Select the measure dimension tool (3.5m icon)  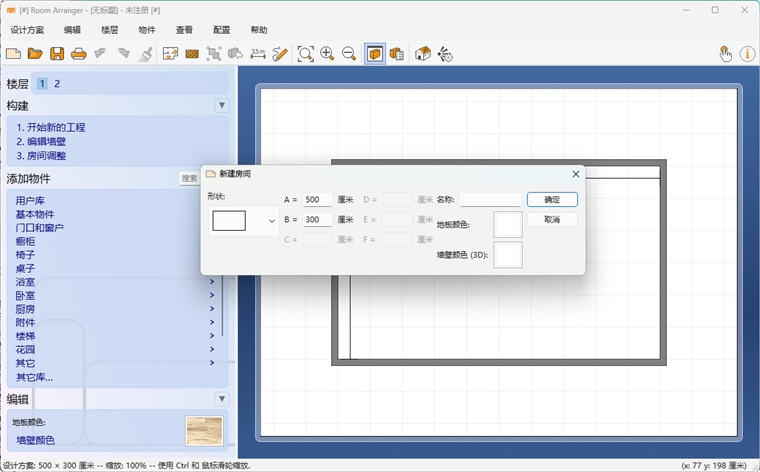point(258,54)
